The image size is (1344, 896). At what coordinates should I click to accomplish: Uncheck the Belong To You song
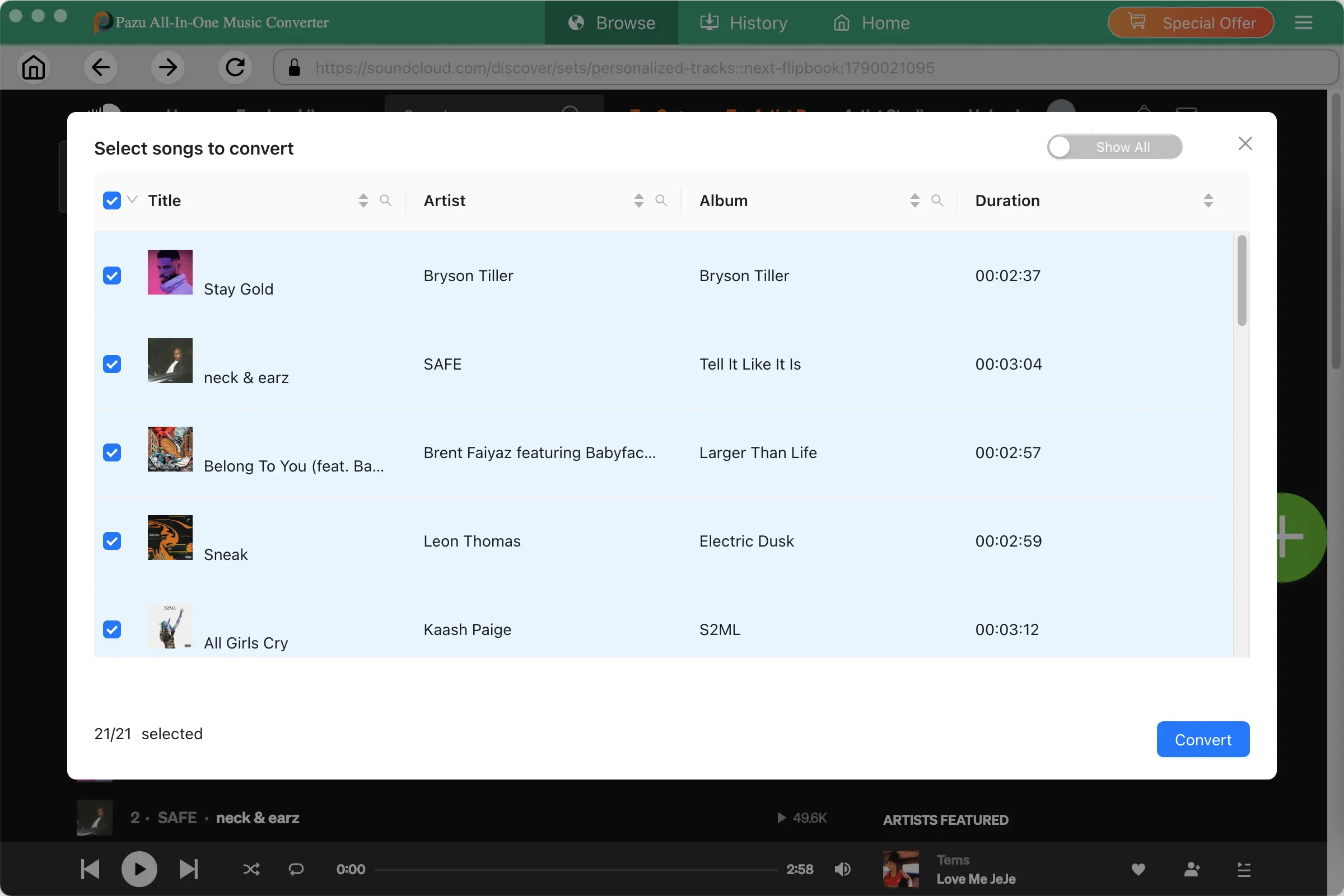pyautogui.click(x=112, y=452)
